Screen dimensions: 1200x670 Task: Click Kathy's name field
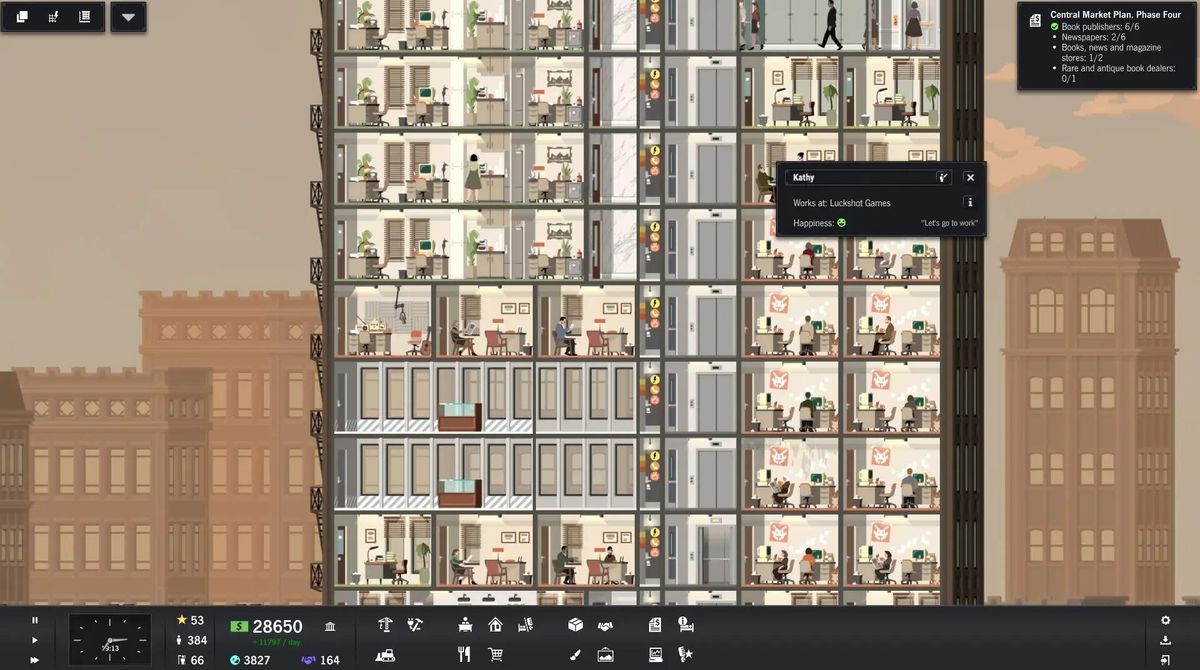[860, 177]
